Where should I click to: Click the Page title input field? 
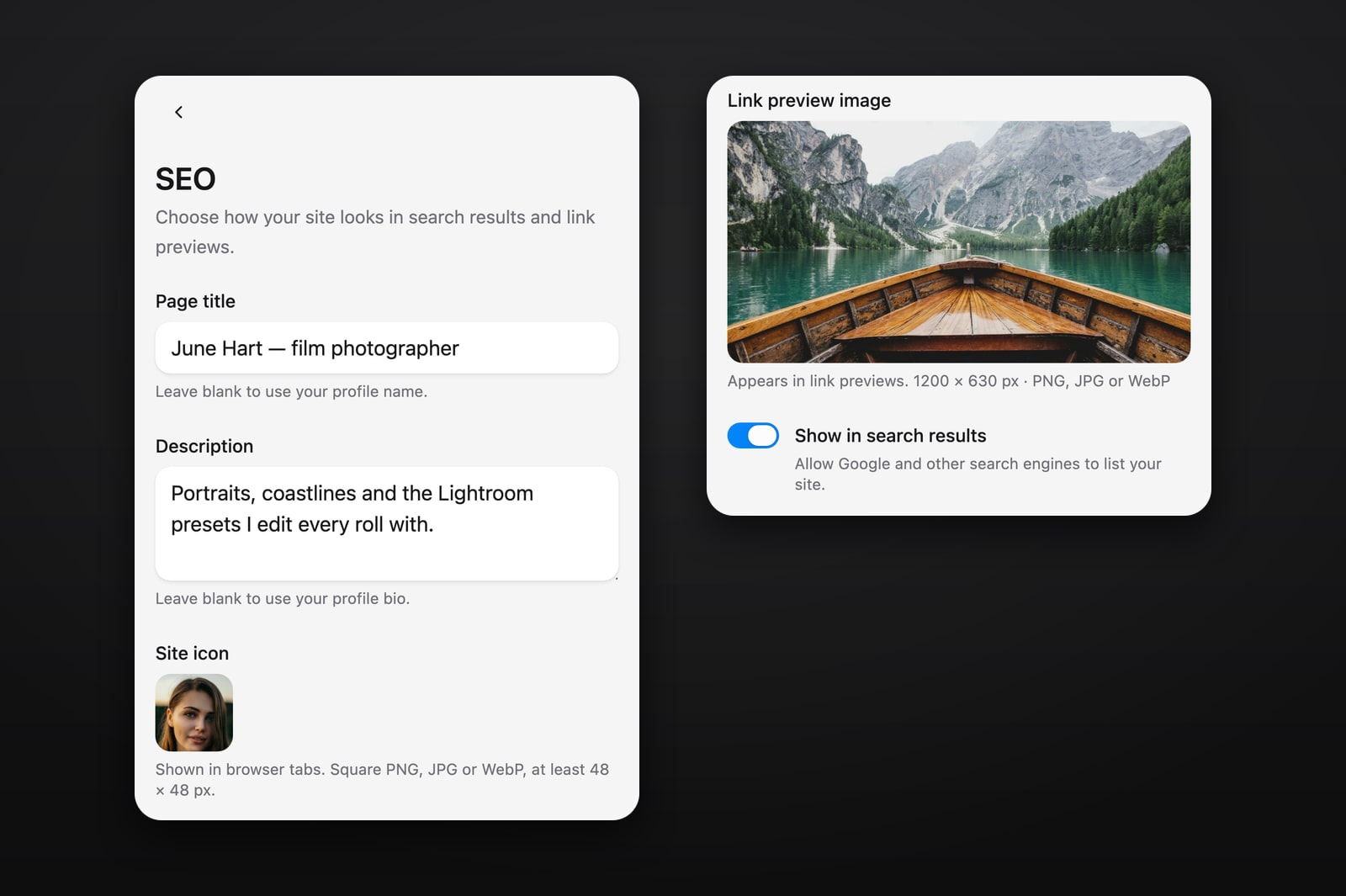pyautogui.click(x=387, y=348)
